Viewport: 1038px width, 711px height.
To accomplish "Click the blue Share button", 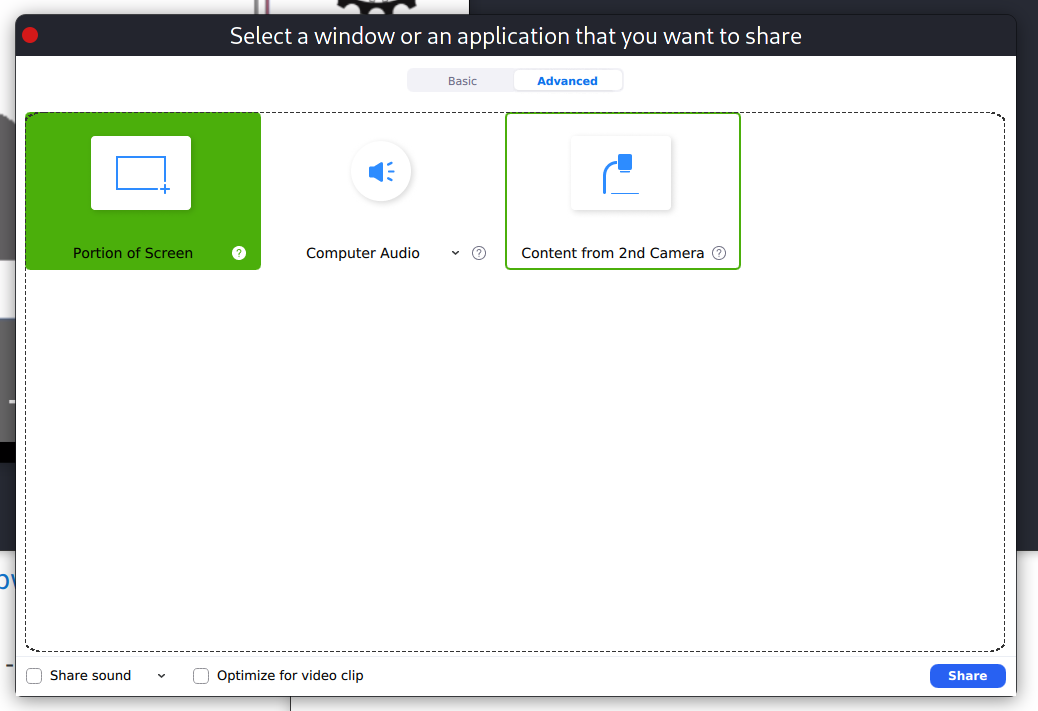I will click(x=967, y=675).
